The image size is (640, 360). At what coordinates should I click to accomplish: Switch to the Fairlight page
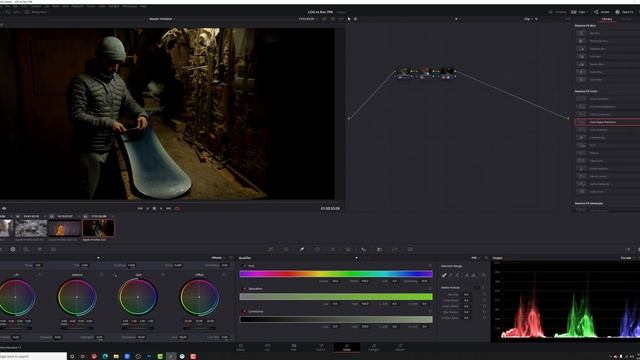pyautogui.click(x=373, y=347)
